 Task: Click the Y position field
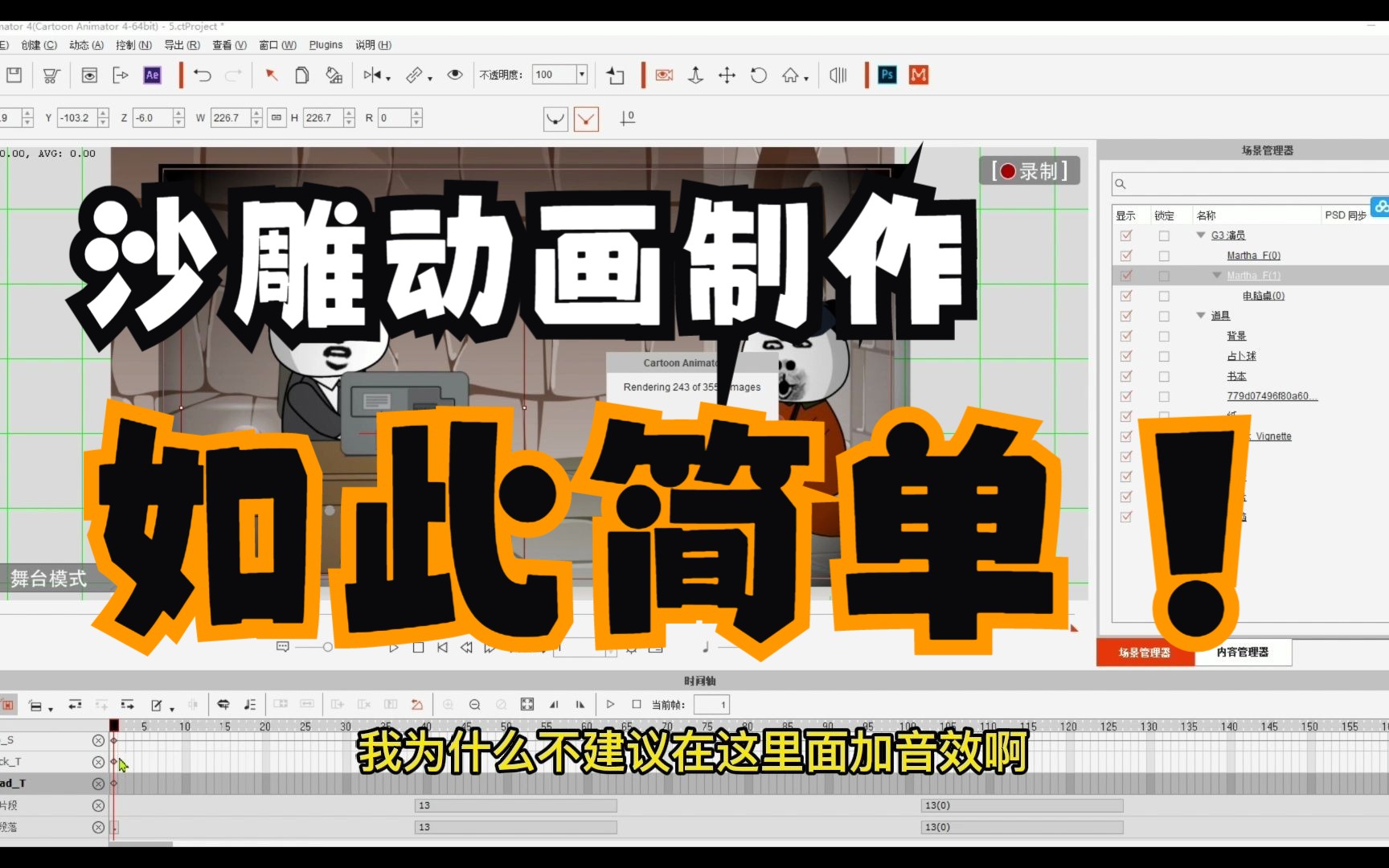pyautogui.click(x=77, y=117)
